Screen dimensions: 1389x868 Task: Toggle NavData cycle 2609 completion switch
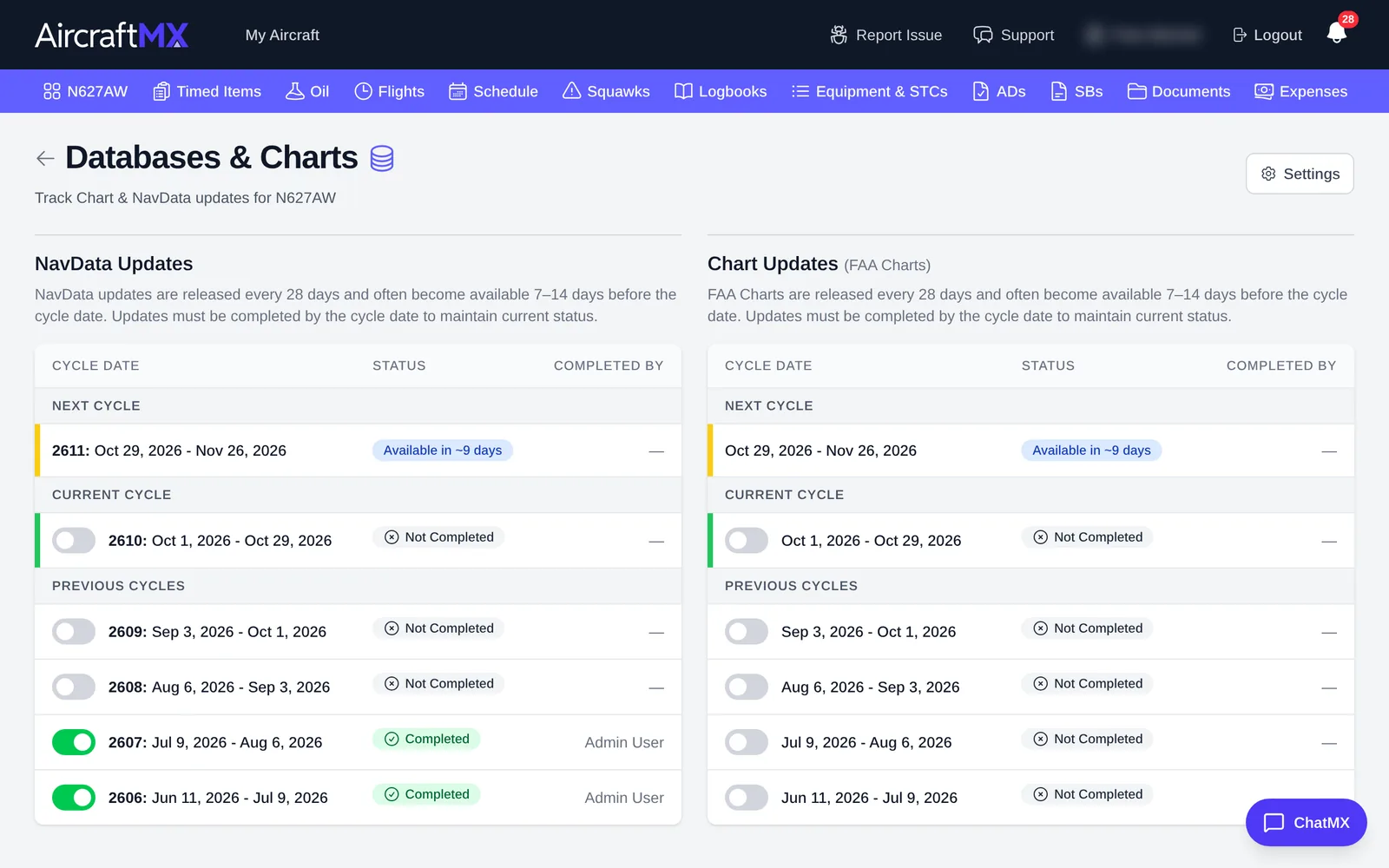pos(74,632)
